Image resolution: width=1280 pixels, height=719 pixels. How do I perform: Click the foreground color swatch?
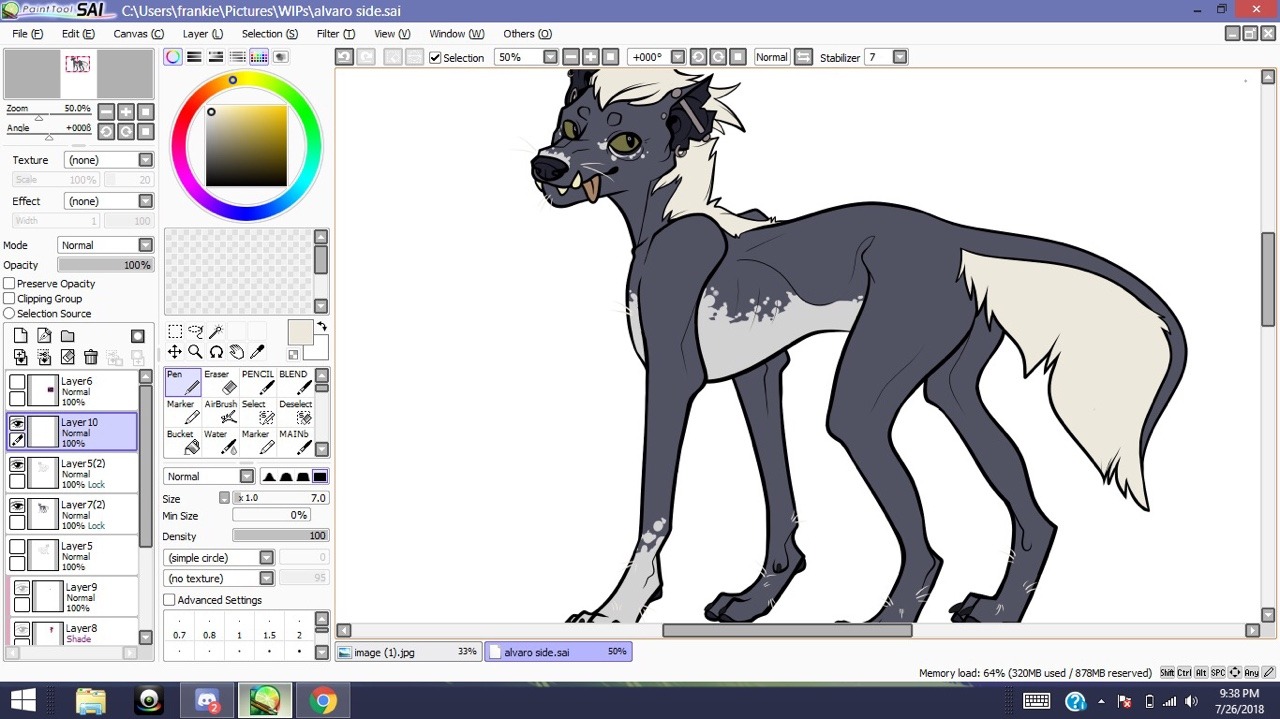[x=300, y=332]
